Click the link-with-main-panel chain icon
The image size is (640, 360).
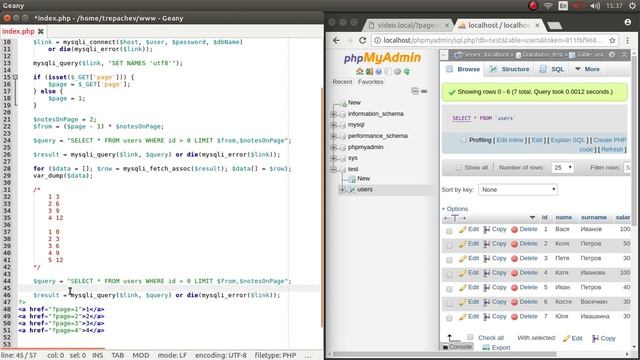tap(424, 91)
